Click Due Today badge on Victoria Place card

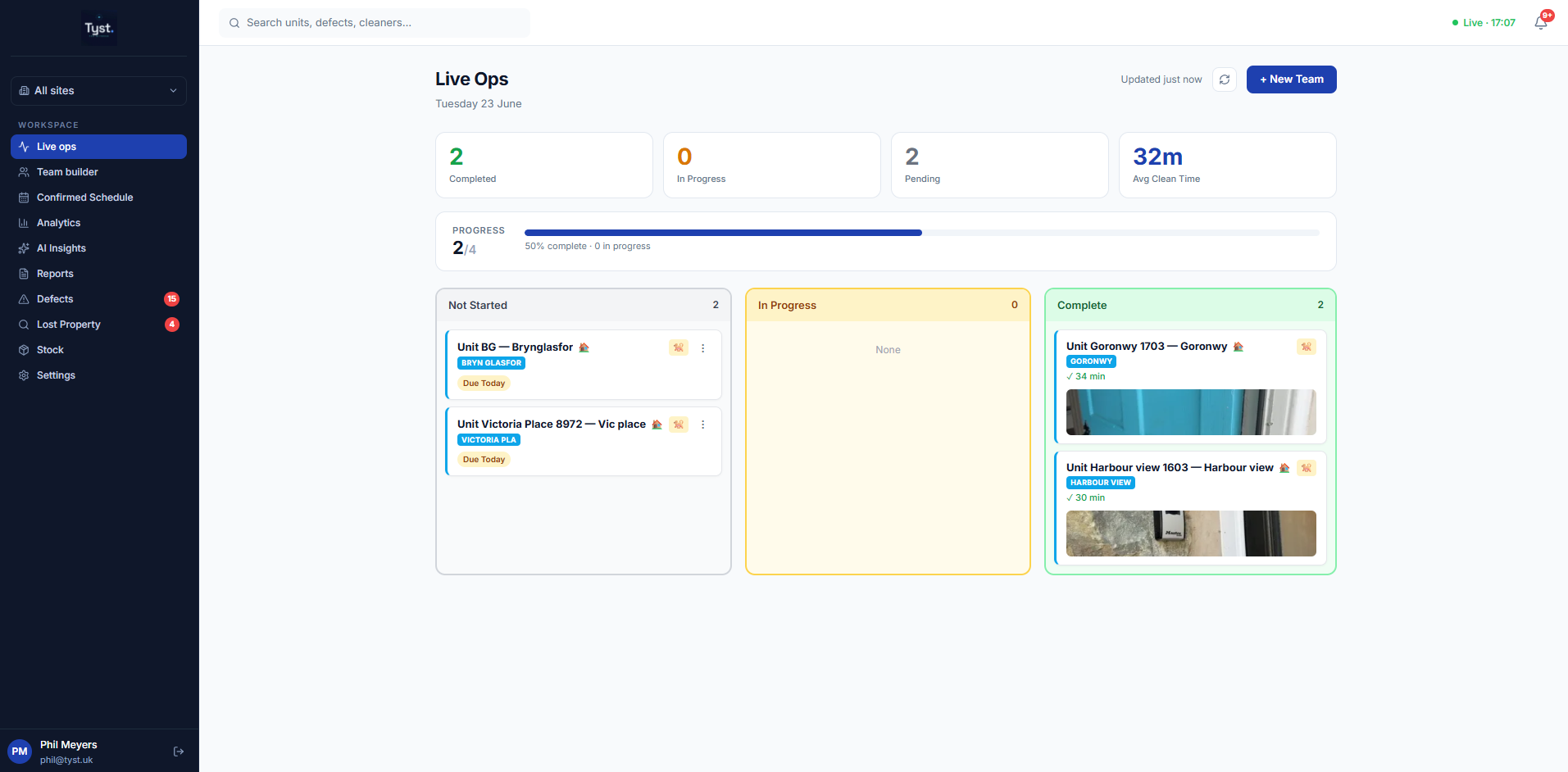pyautogui.click(x=484, y=460)
